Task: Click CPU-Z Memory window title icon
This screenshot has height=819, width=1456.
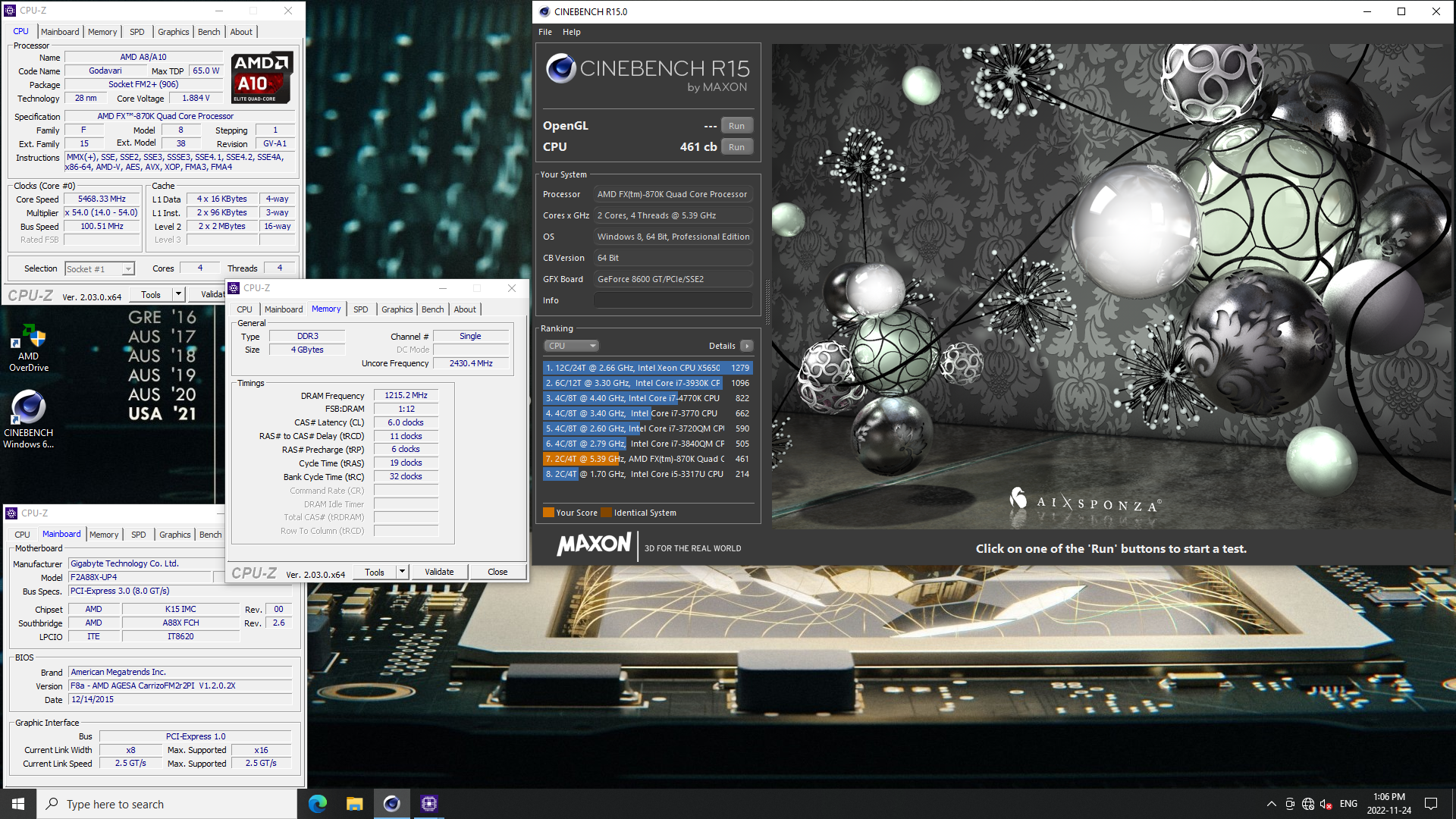Action: 234,288
